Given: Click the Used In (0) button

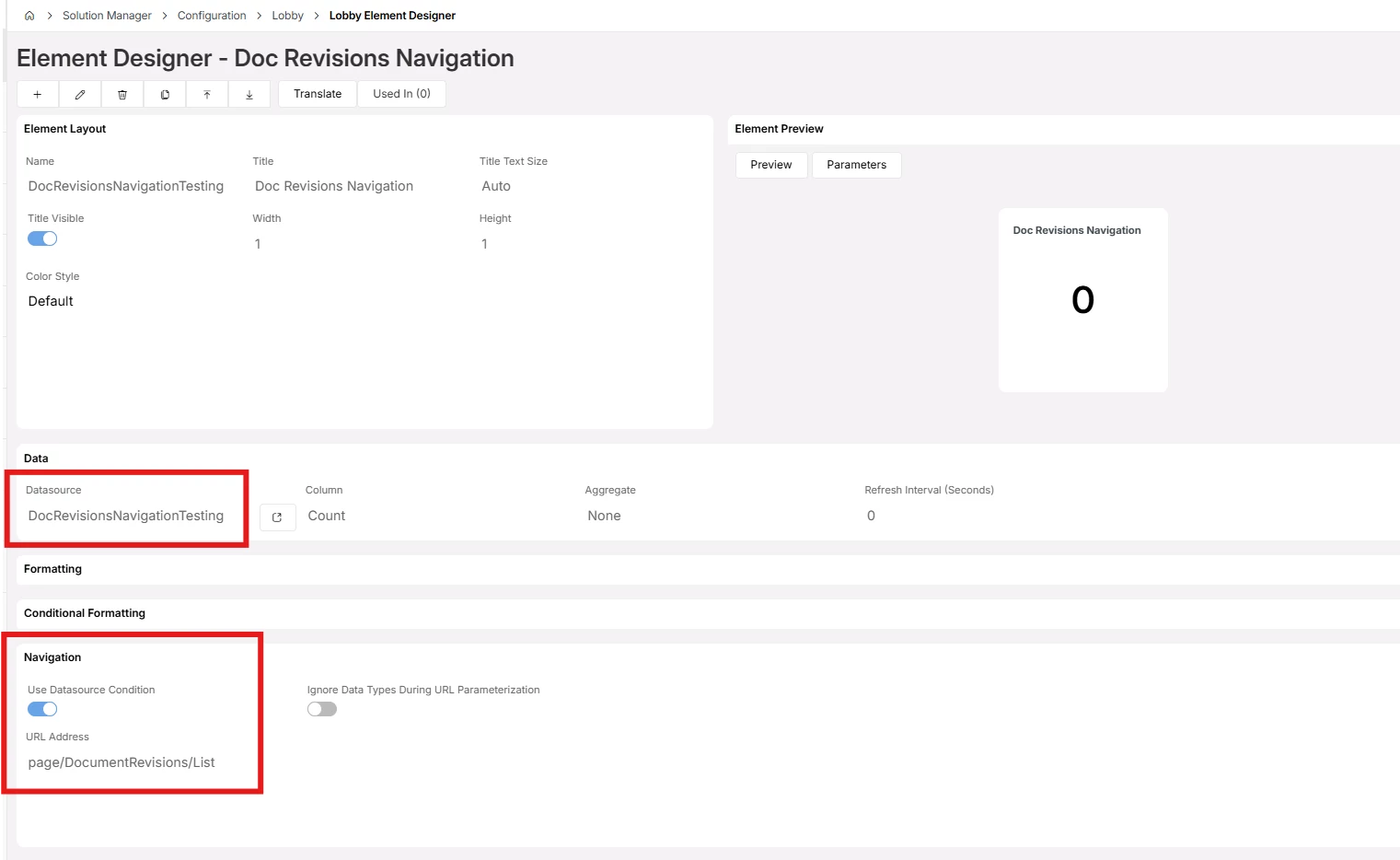Looking at the screenshot, I should [x=401, y=94].
